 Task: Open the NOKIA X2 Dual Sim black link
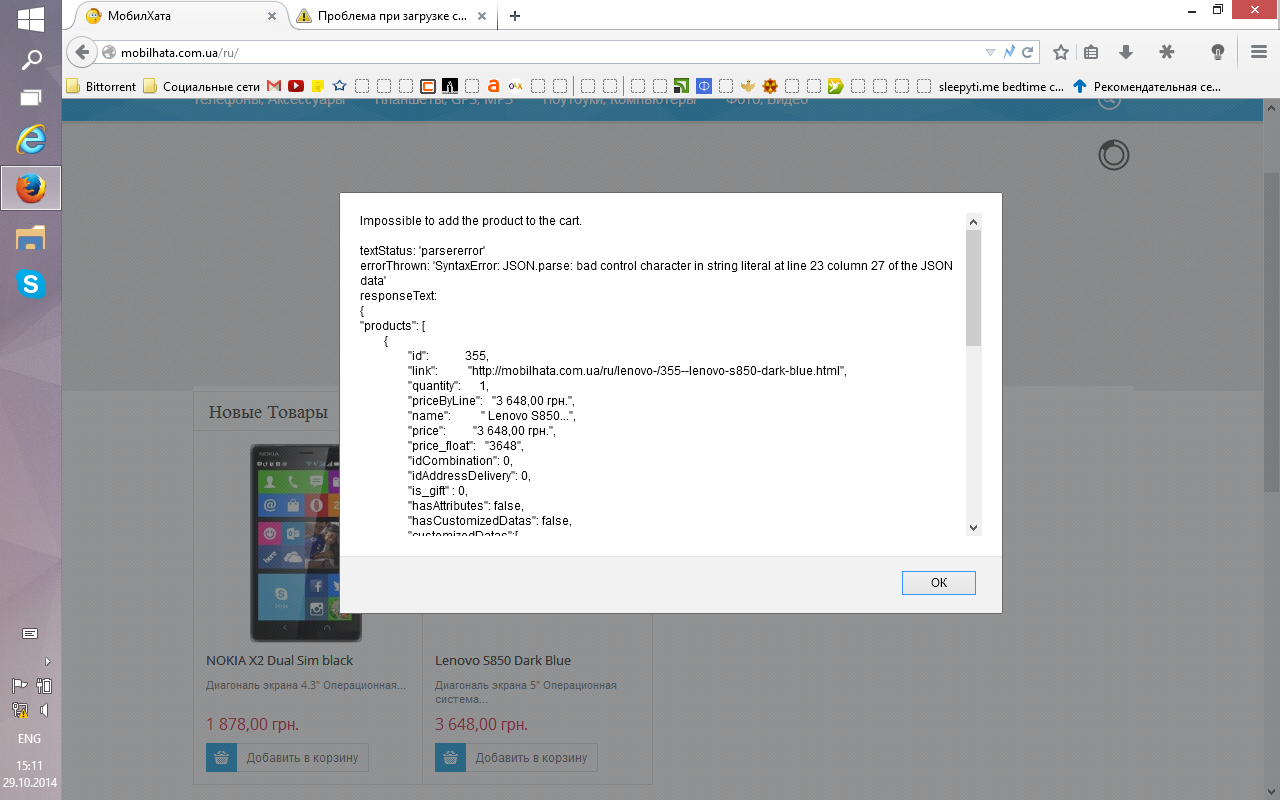279,660
